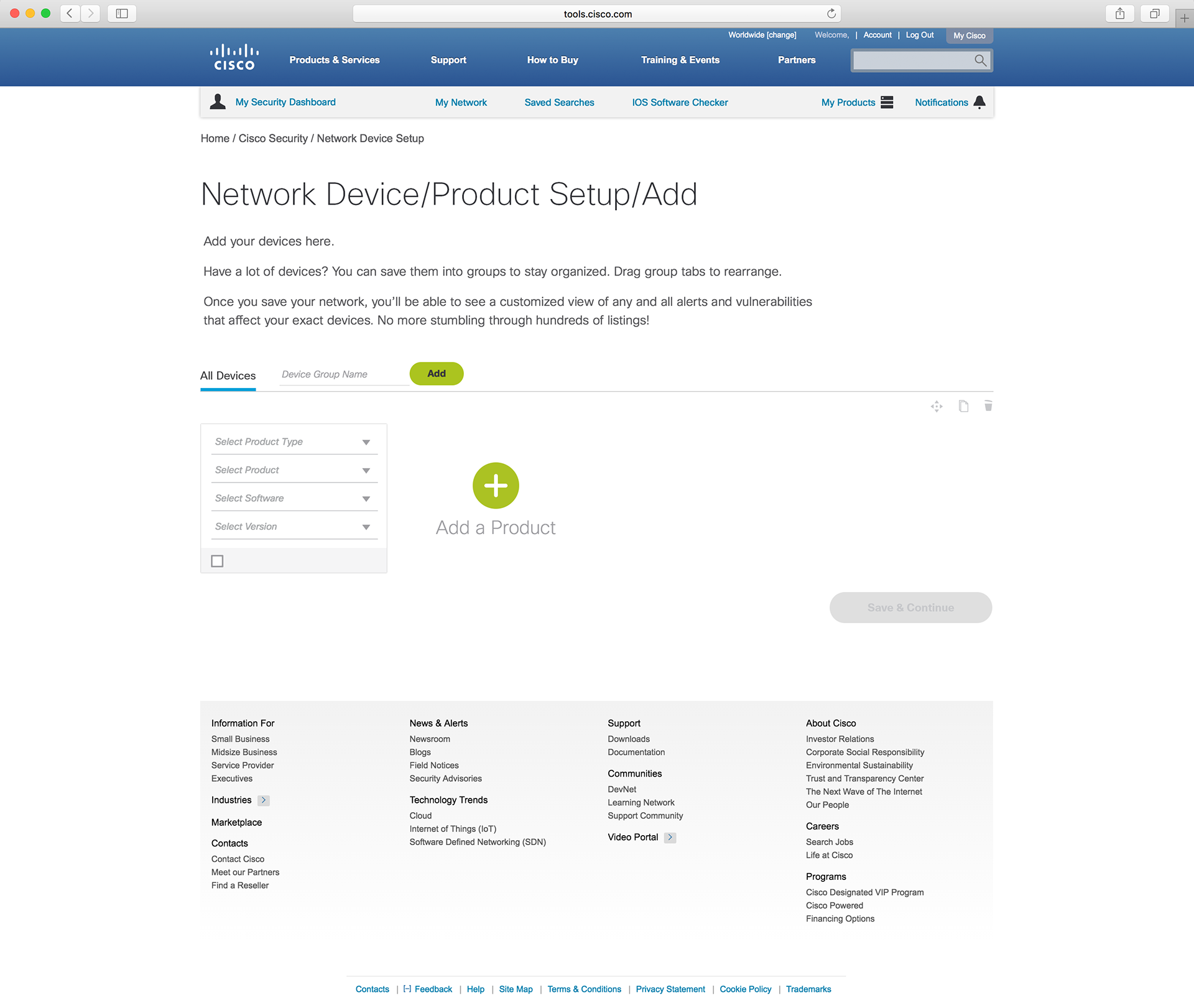Image resolution: width=1194 pixels, height=1008 pixels.
Task: Click the Account link
Action: point(877,35)
